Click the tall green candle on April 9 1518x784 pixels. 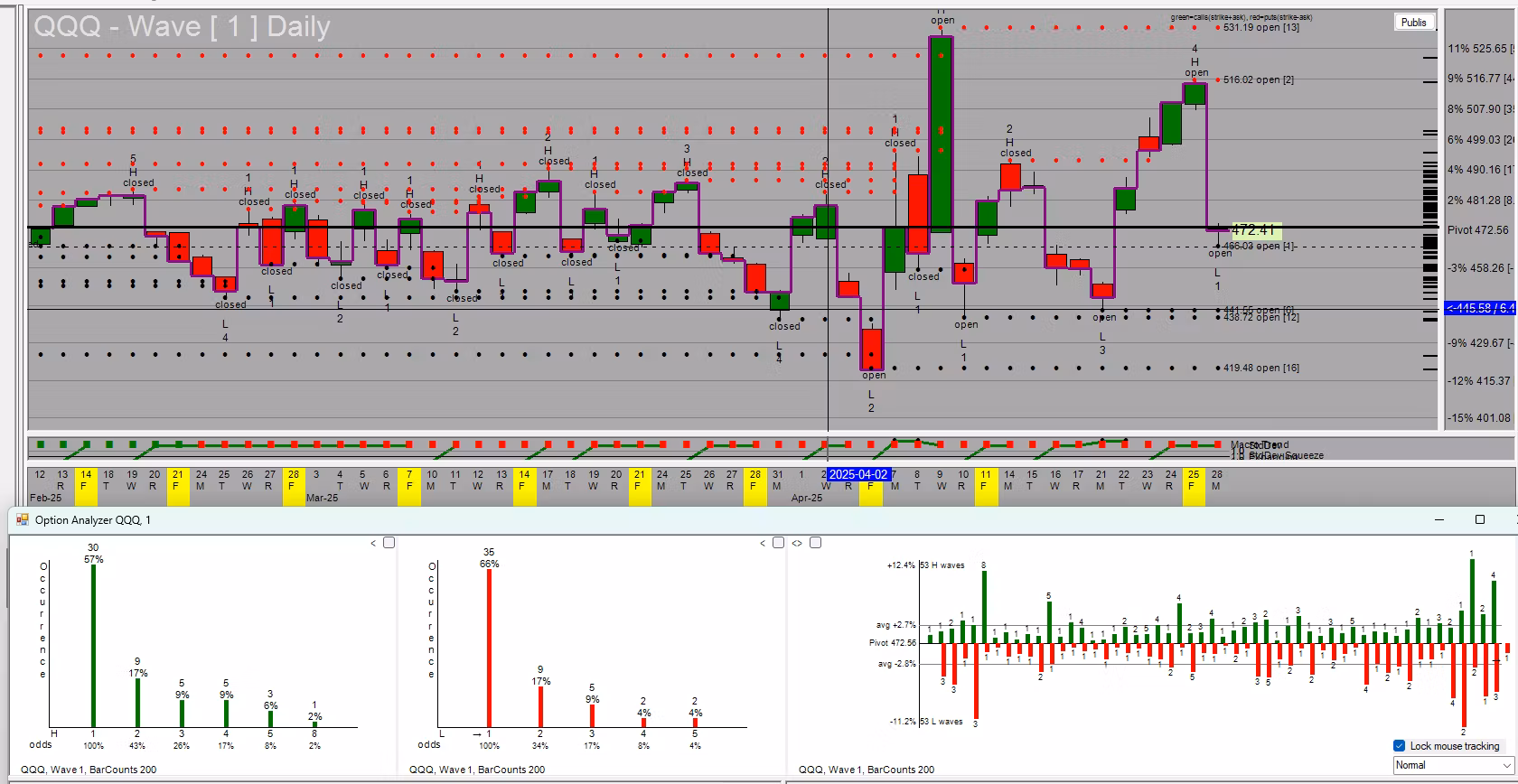point(941,134)
